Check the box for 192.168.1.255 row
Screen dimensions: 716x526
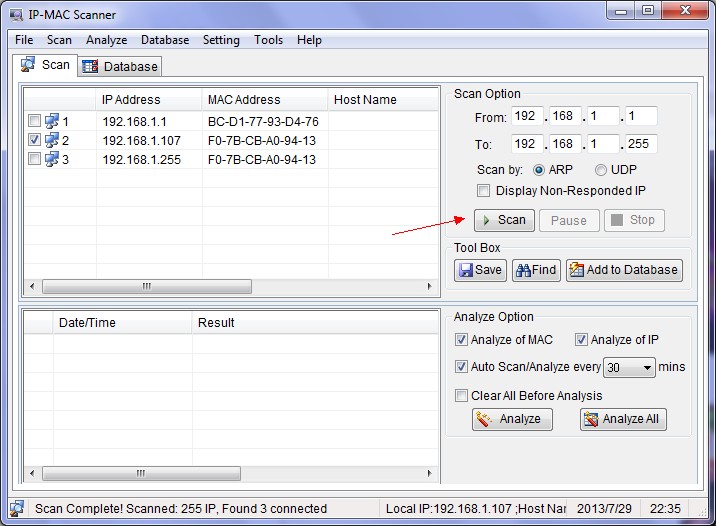[34, 159]
